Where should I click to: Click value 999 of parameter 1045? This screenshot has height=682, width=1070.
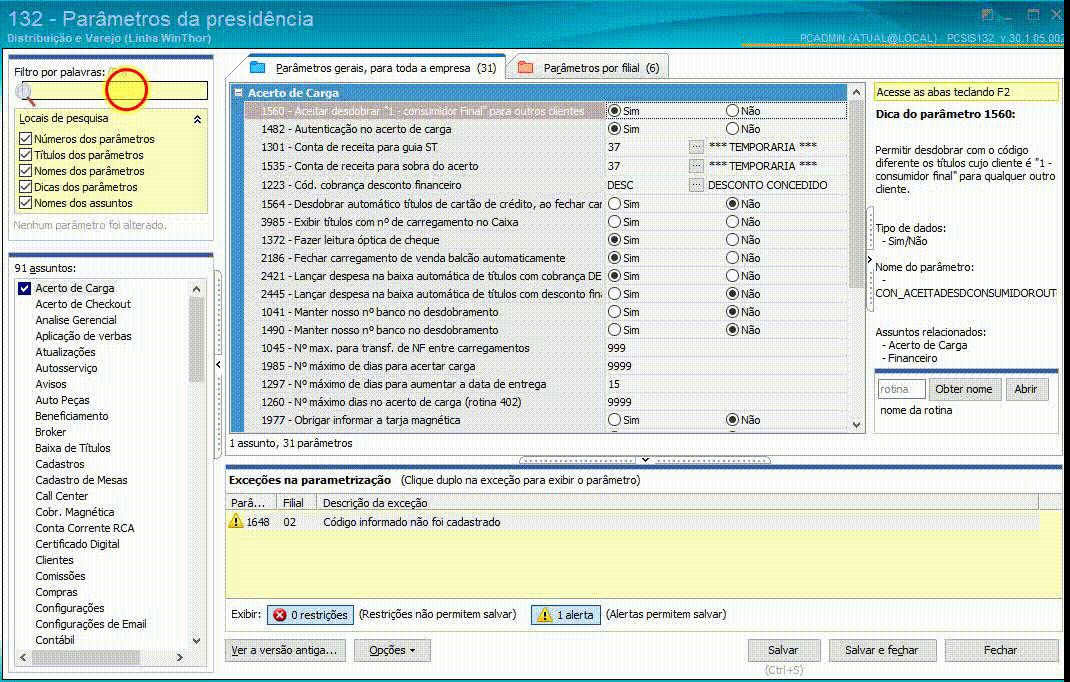[x=616, y=347]
